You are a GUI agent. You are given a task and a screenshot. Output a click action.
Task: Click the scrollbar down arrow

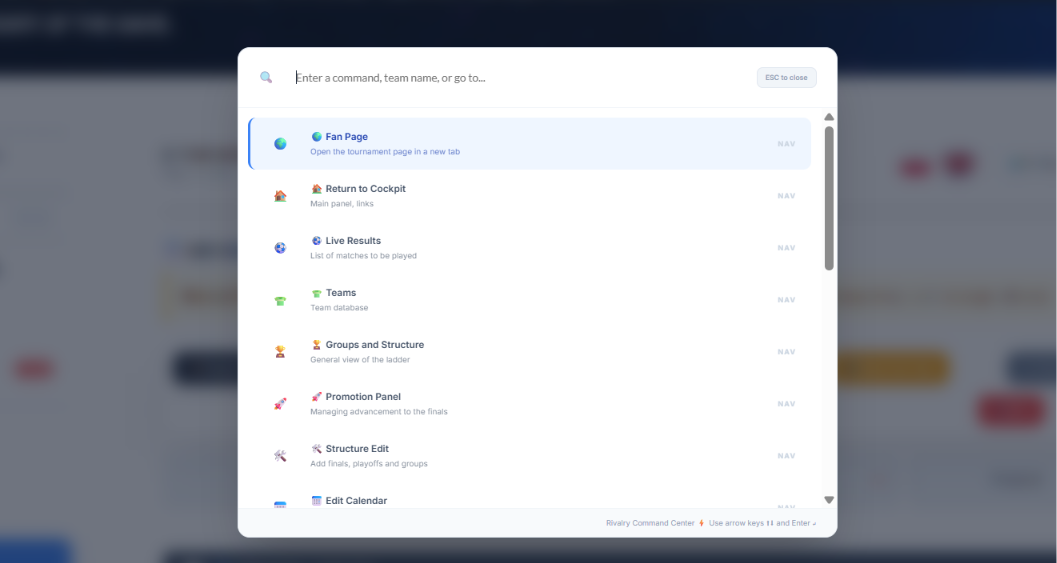[829, 500]
